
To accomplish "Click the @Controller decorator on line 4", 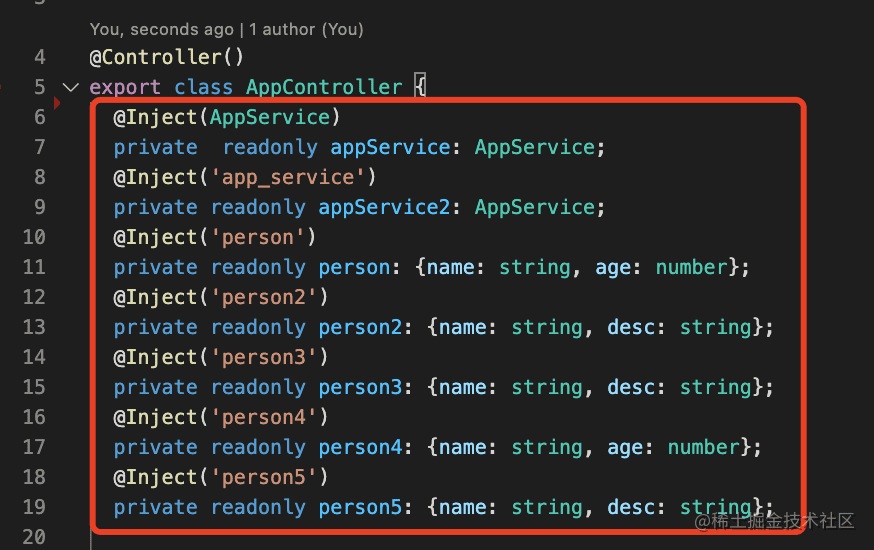I will point(167,57).
